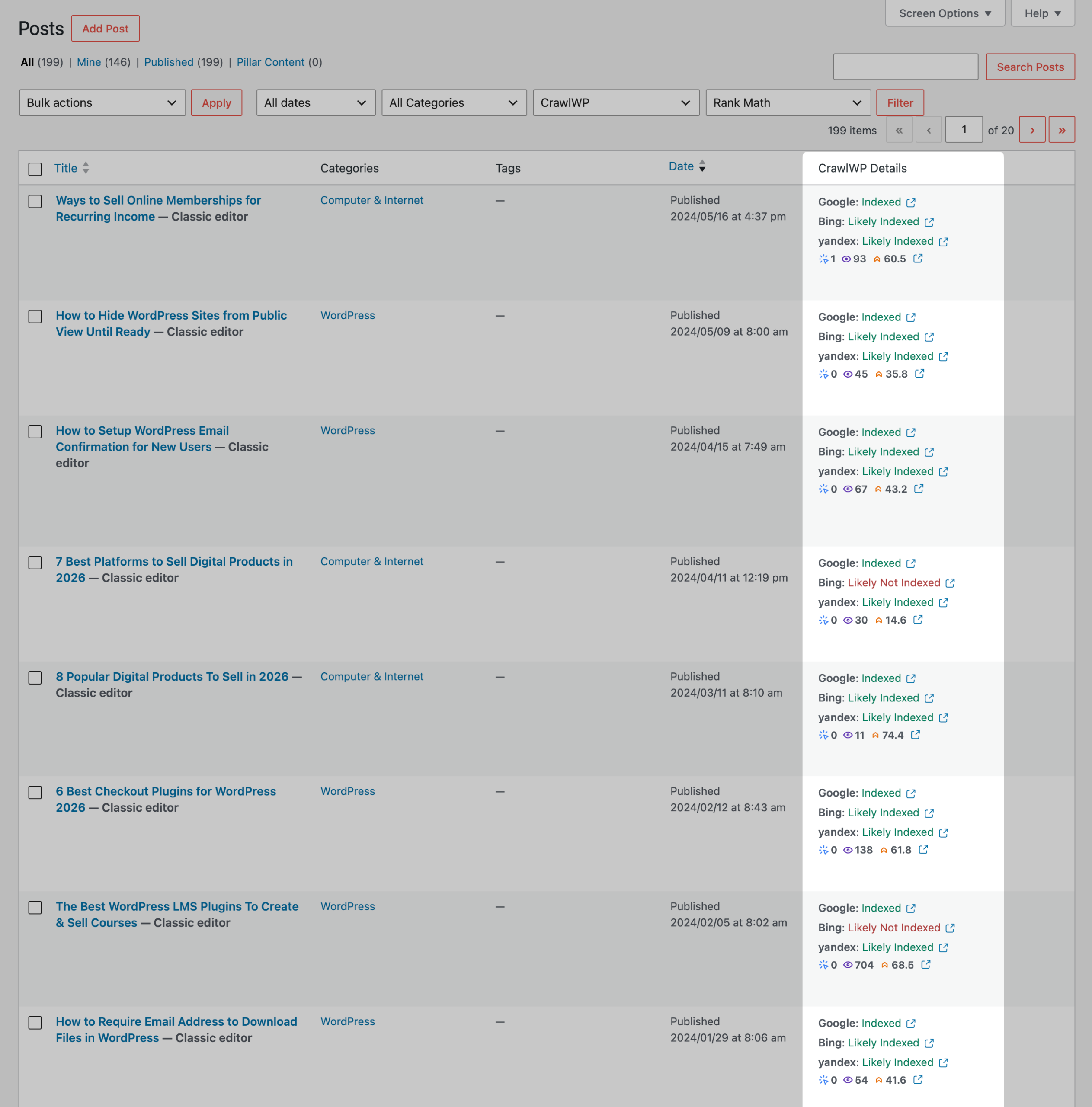Image resolution: width=1092 pixels, height=1107 pixels.
Task: Show Published posts view
Action: click(169, 62)
